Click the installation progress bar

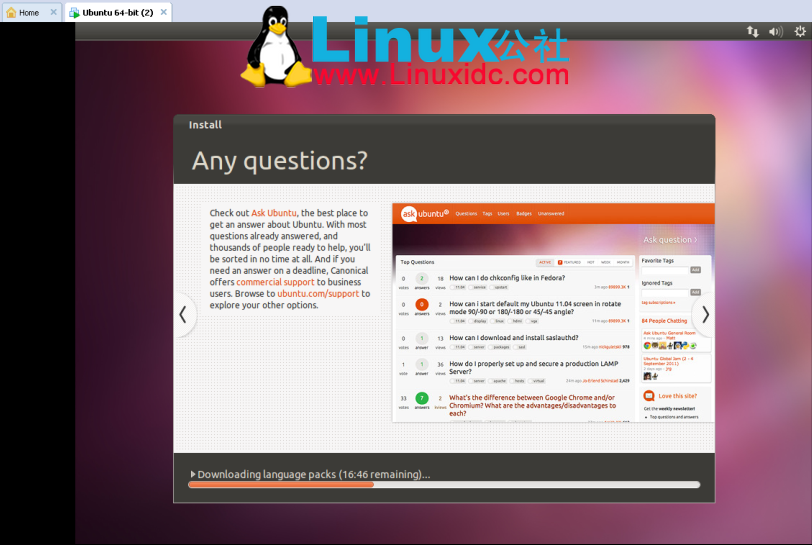(444, 485)
